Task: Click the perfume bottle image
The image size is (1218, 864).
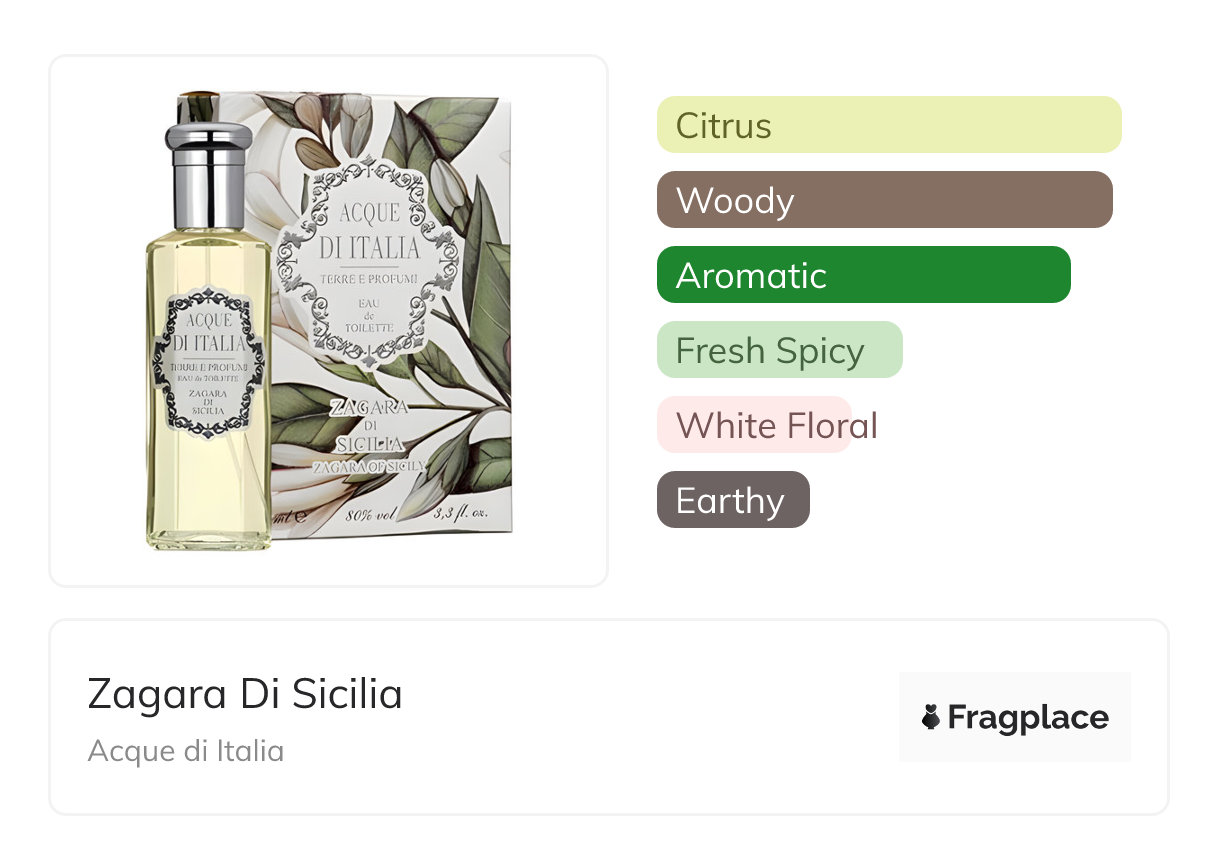Action: [x=209, y=335]
